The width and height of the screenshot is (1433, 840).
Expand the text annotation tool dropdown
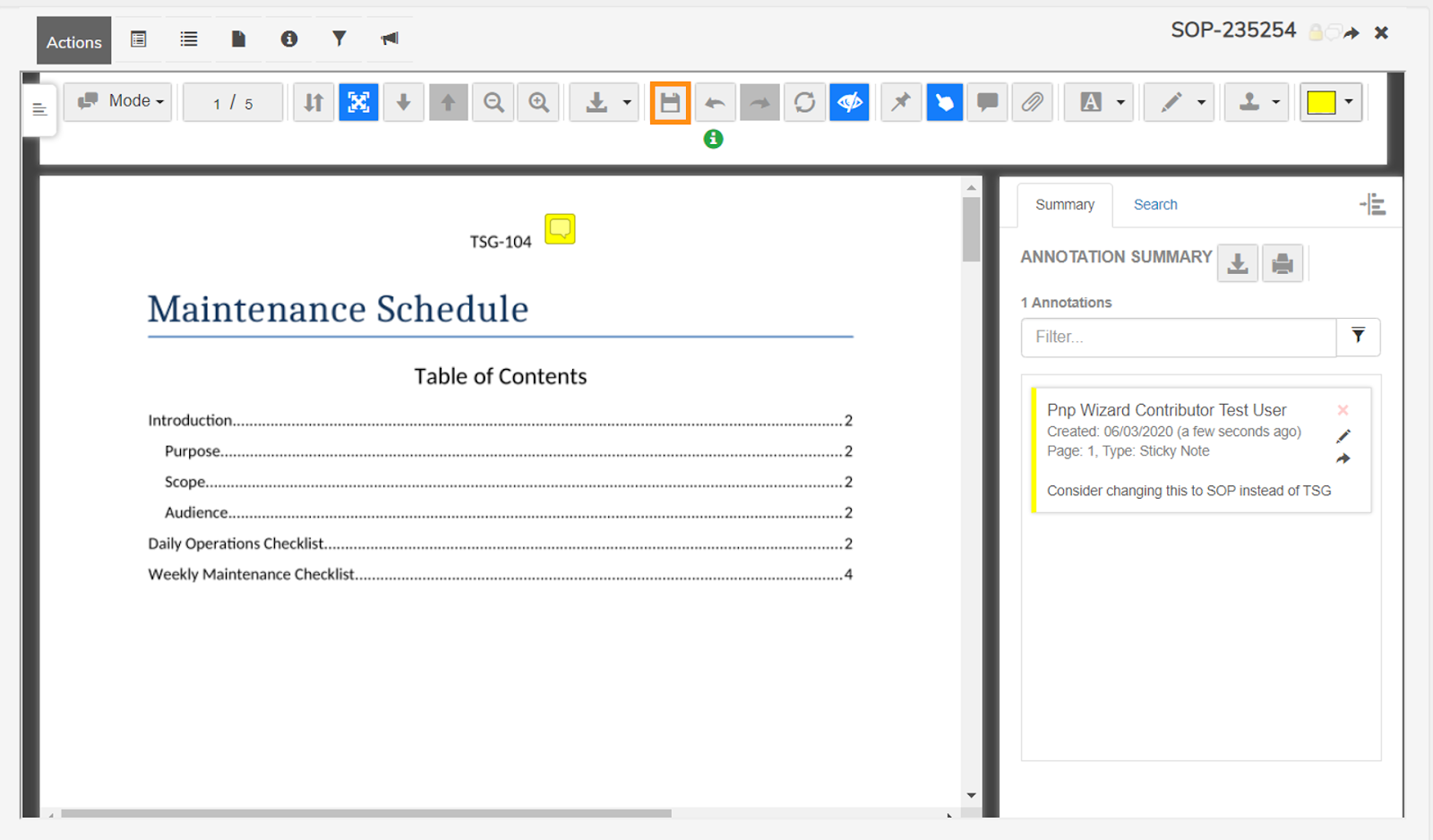(1120, 103)
